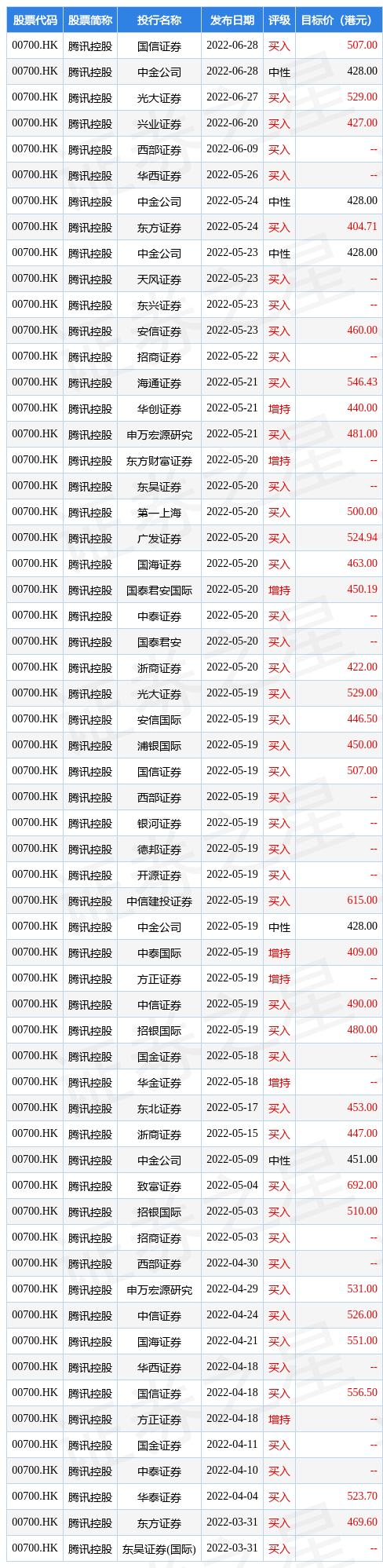Select 东方财富证券 in the broker column
This screenshot has width=383, height=1568.
159,460
